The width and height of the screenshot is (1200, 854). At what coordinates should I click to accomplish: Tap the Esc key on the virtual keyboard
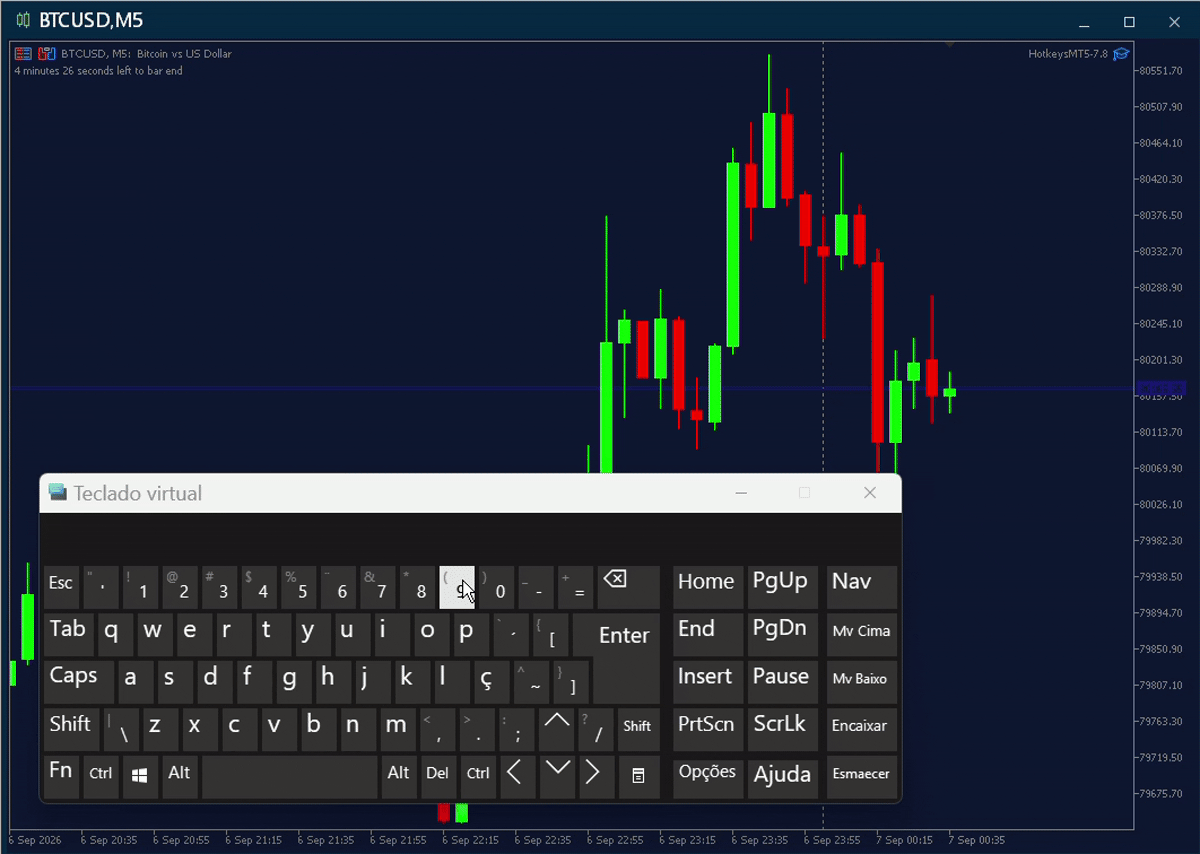click(62, 587)
